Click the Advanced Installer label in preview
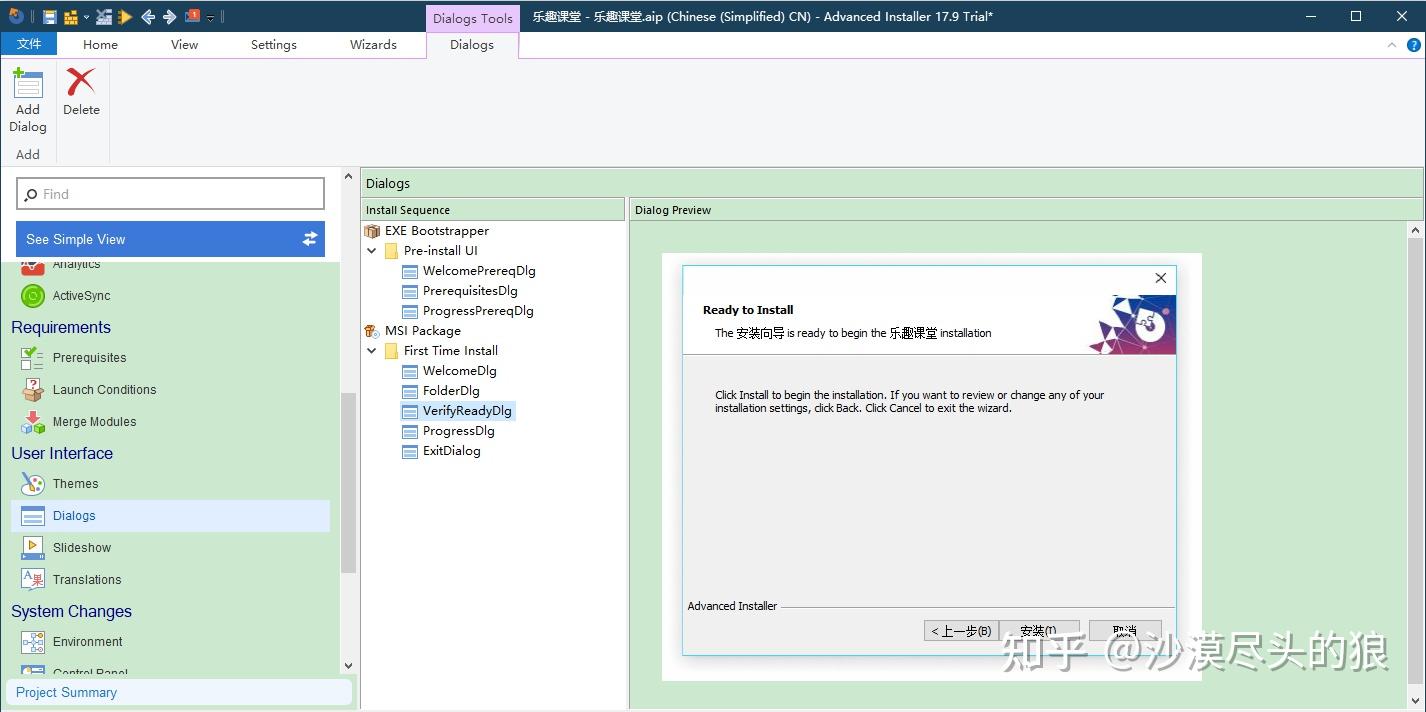This screenshot has height=712, width=1426. 732,606
